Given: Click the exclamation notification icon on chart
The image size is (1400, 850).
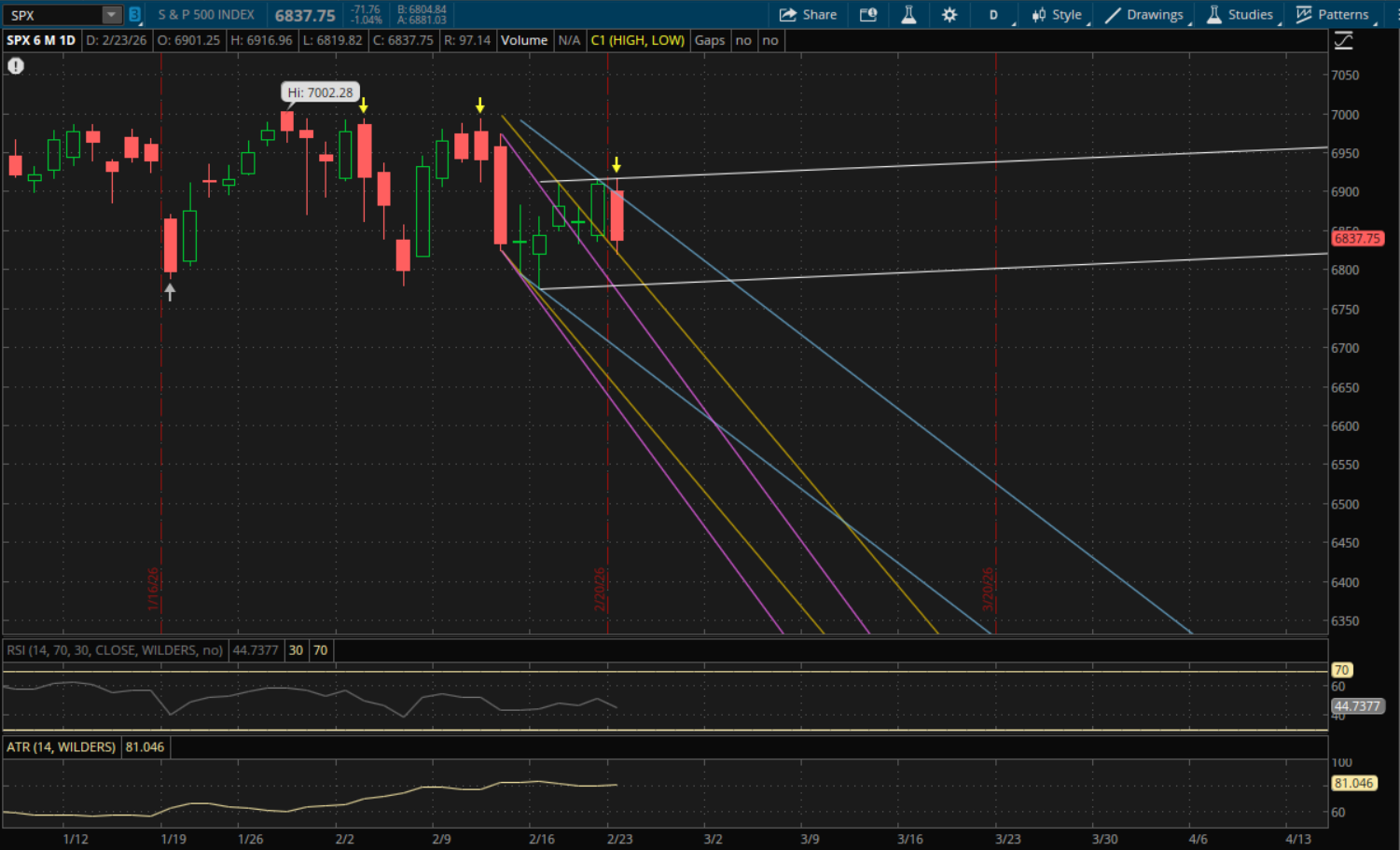Looking at the screenshot, I should point(16,66).
